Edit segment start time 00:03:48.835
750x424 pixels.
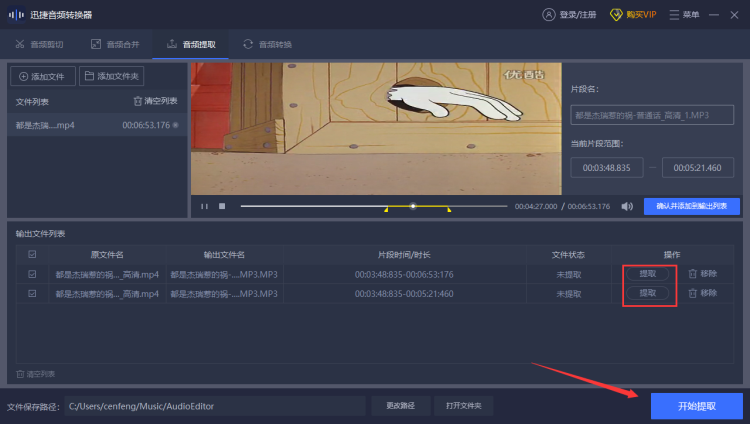(x=607, y=168)
